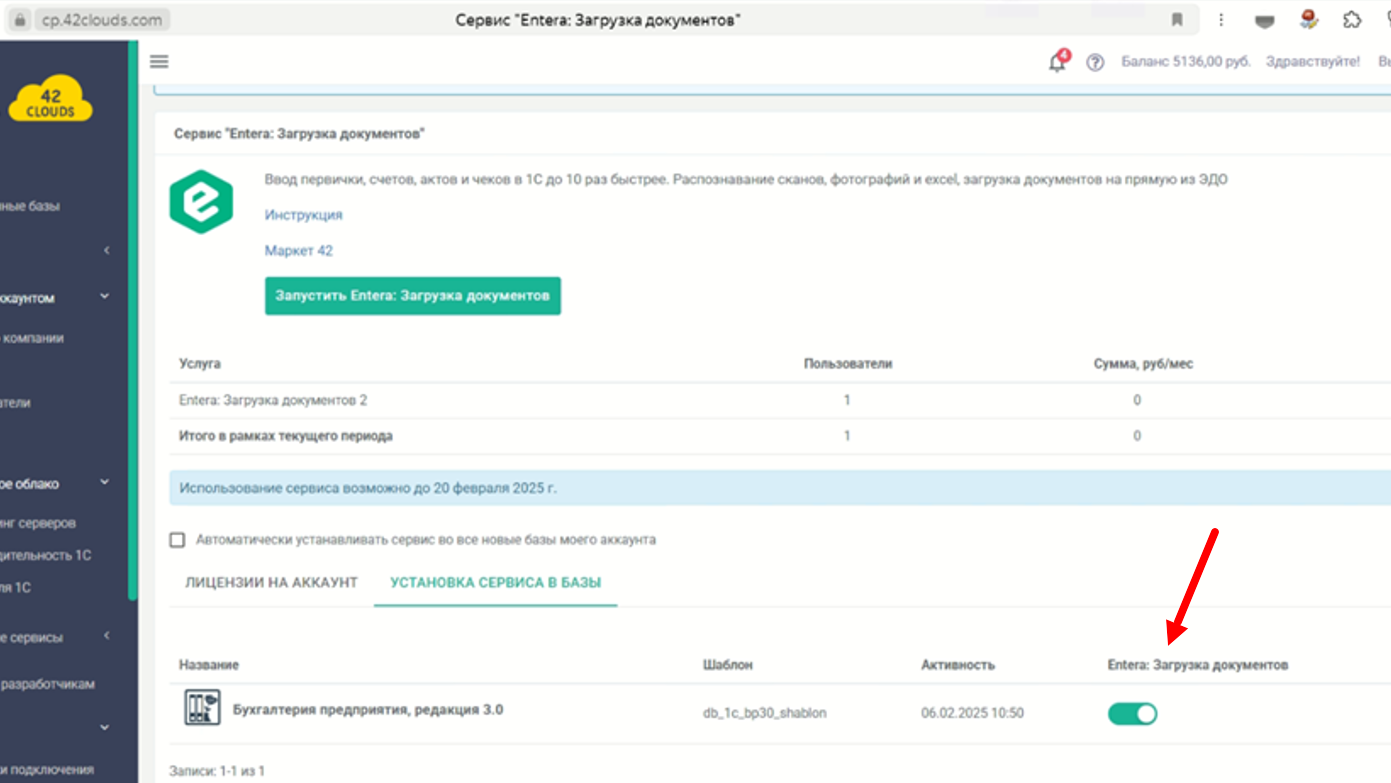The image size is (1391, 783).
Task: Open notifications bell with 4 alerts
Action: pyautogui.click(x=1058, y=62)
